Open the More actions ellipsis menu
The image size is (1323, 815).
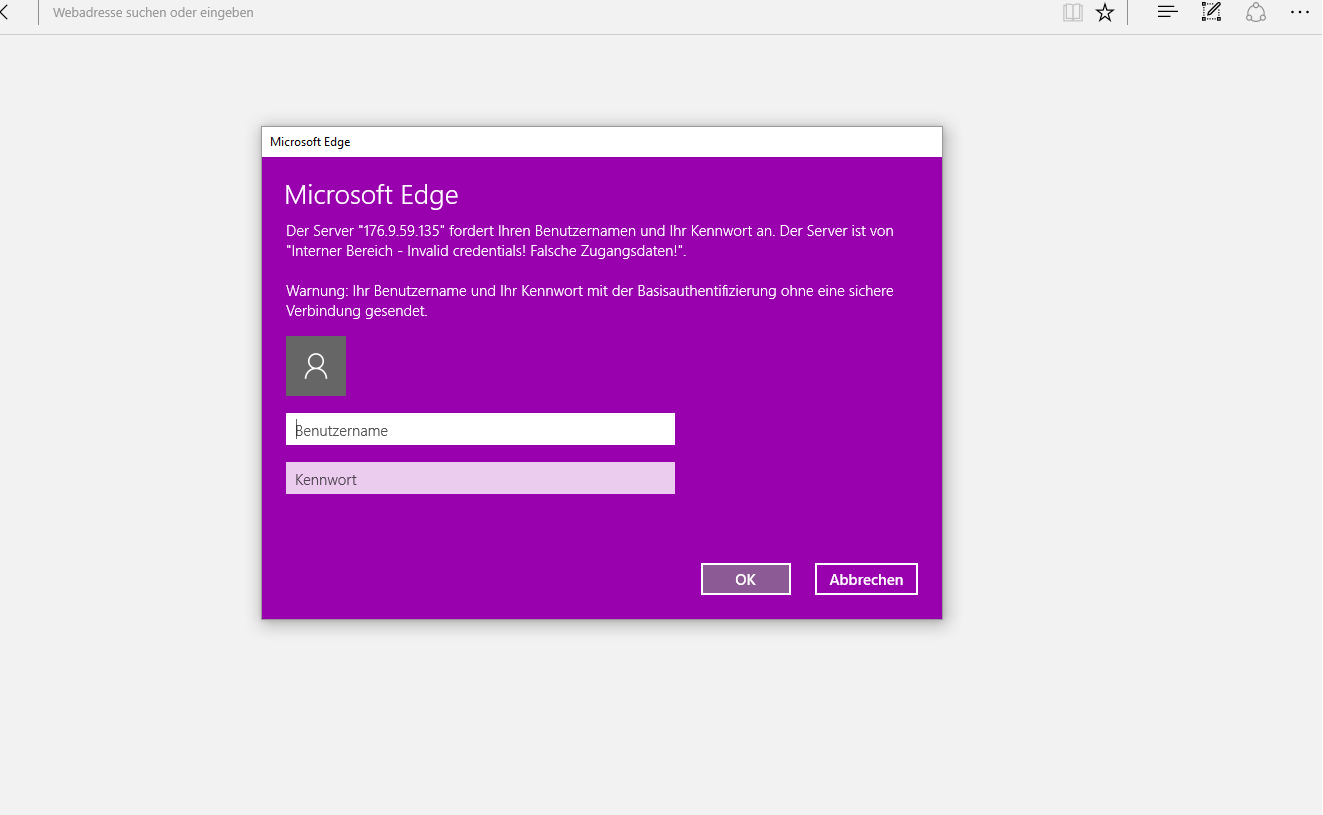click(x=1299, y=12)
